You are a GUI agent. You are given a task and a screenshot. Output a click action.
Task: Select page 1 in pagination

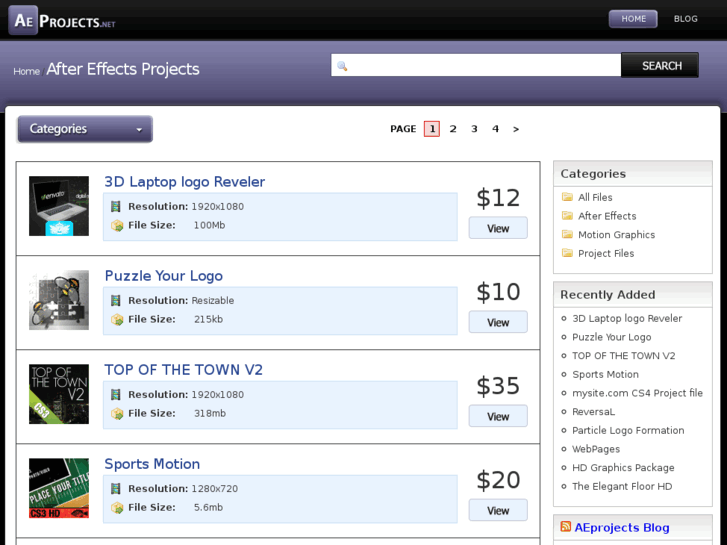coord(432,128)
